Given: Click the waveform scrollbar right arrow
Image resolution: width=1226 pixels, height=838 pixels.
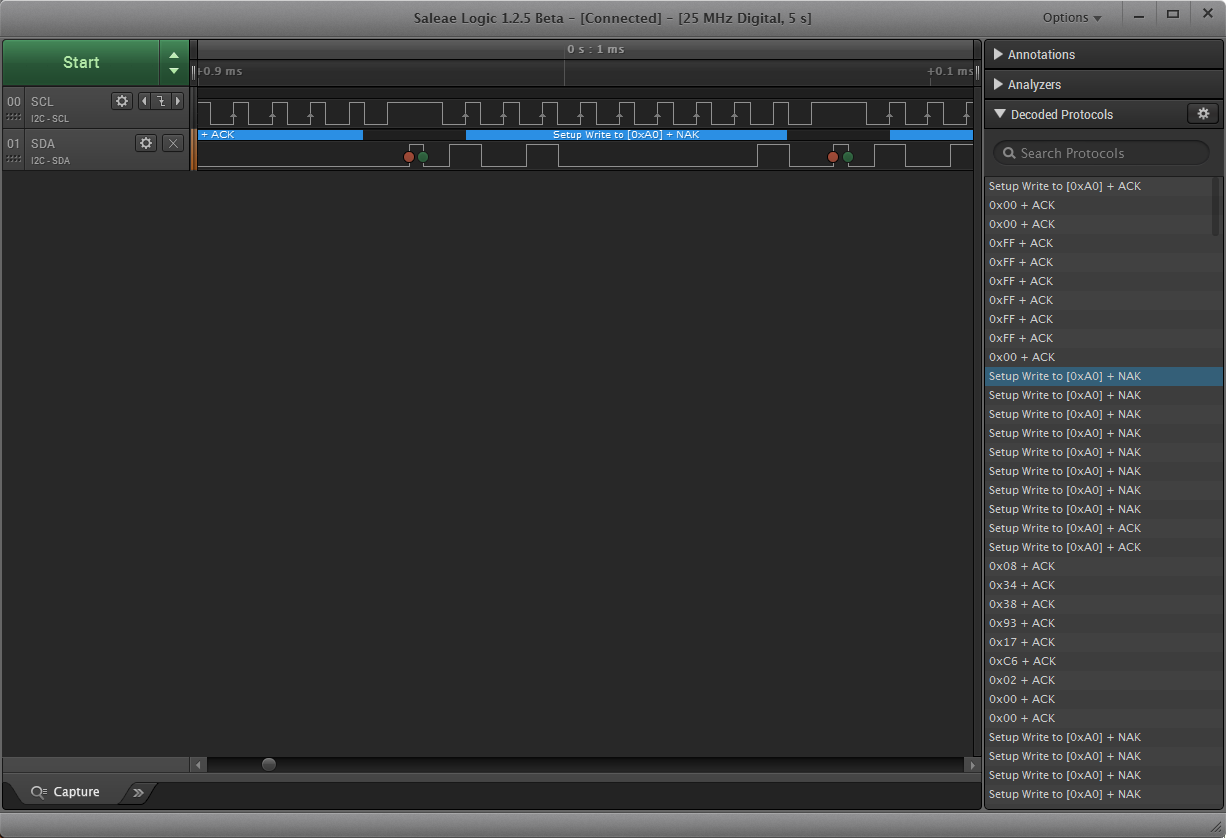Looking at the screenshot, I should (972, 765).
